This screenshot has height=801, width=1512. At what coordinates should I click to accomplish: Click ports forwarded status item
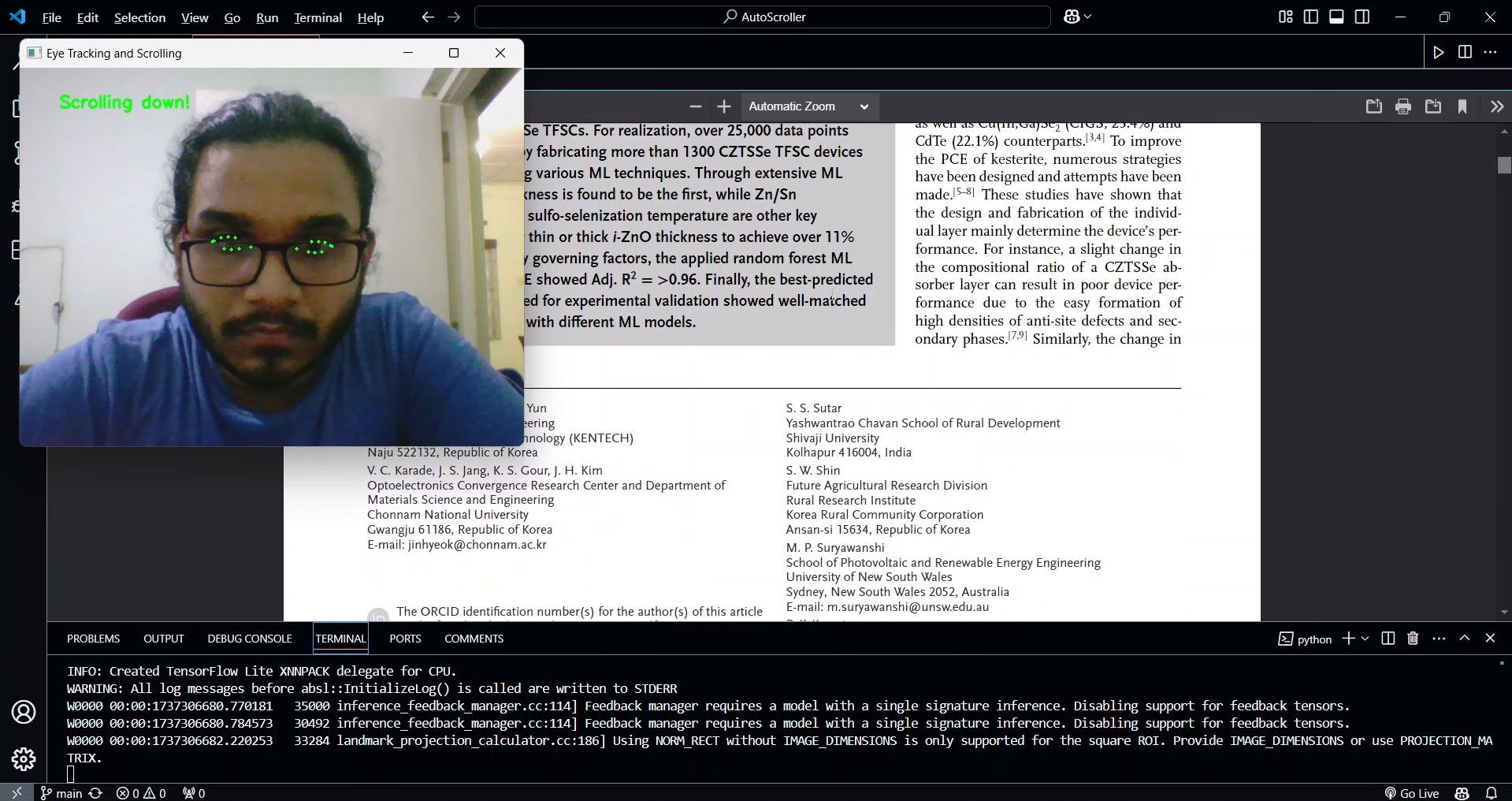point(194,792)
